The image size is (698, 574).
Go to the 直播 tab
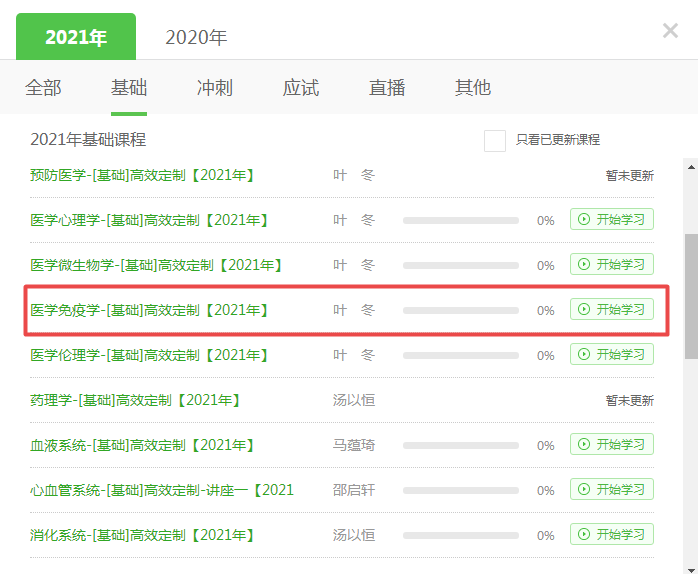pyautogui.click(x=387, y=88)
